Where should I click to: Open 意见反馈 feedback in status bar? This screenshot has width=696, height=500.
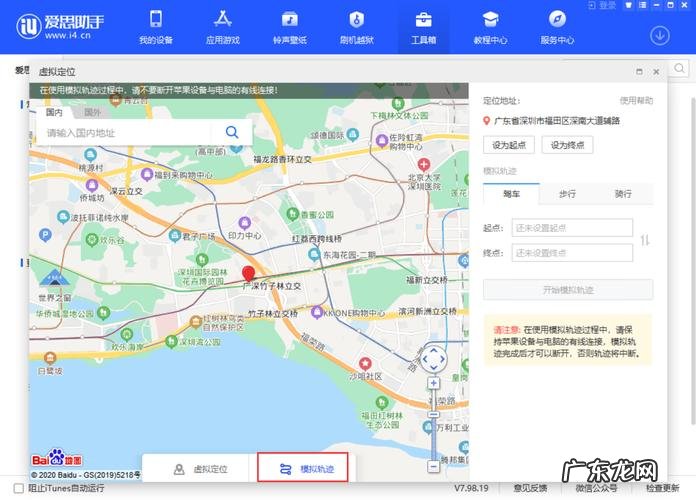tap(530, 488)
